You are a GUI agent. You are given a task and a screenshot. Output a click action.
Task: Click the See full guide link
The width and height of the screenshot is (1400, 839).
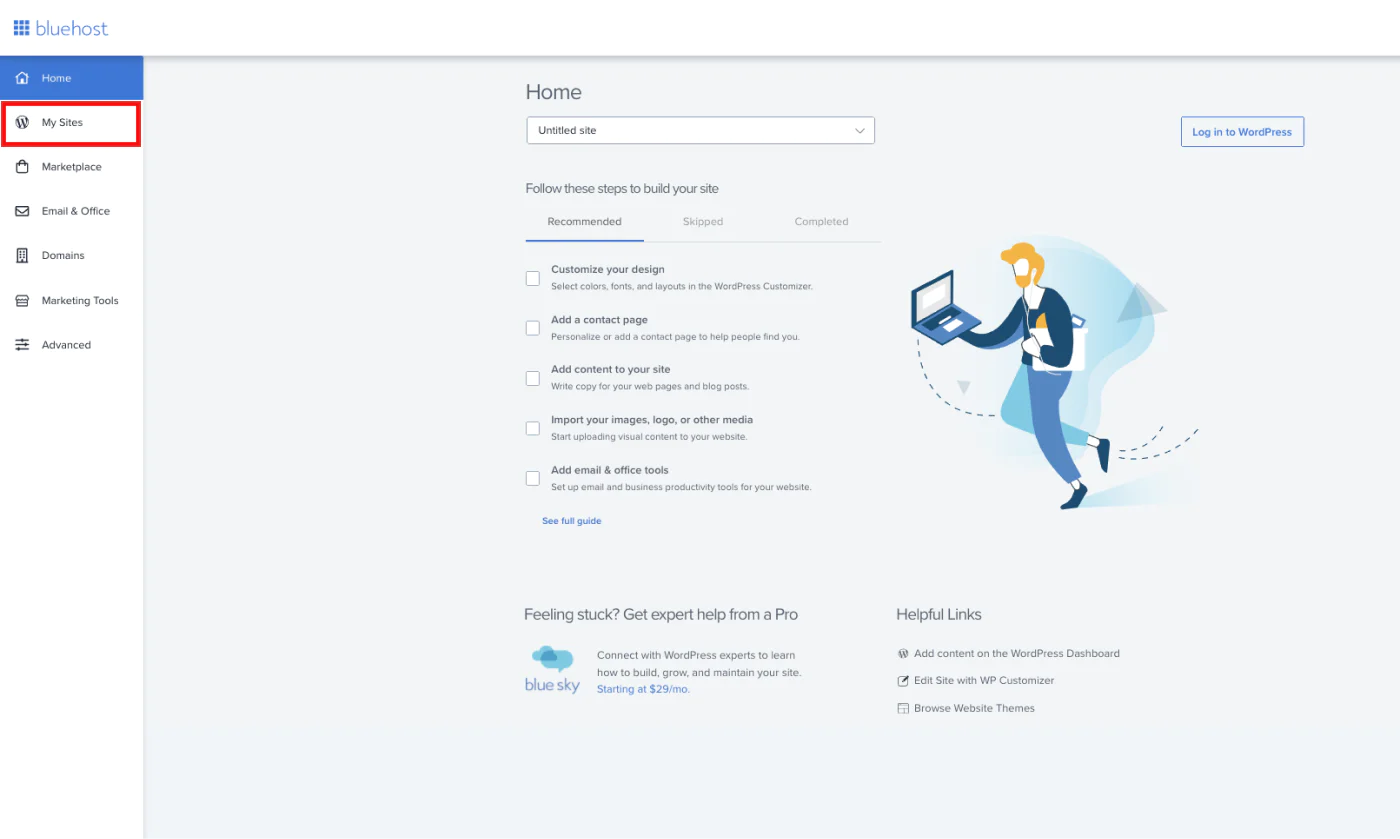[572, 521]
